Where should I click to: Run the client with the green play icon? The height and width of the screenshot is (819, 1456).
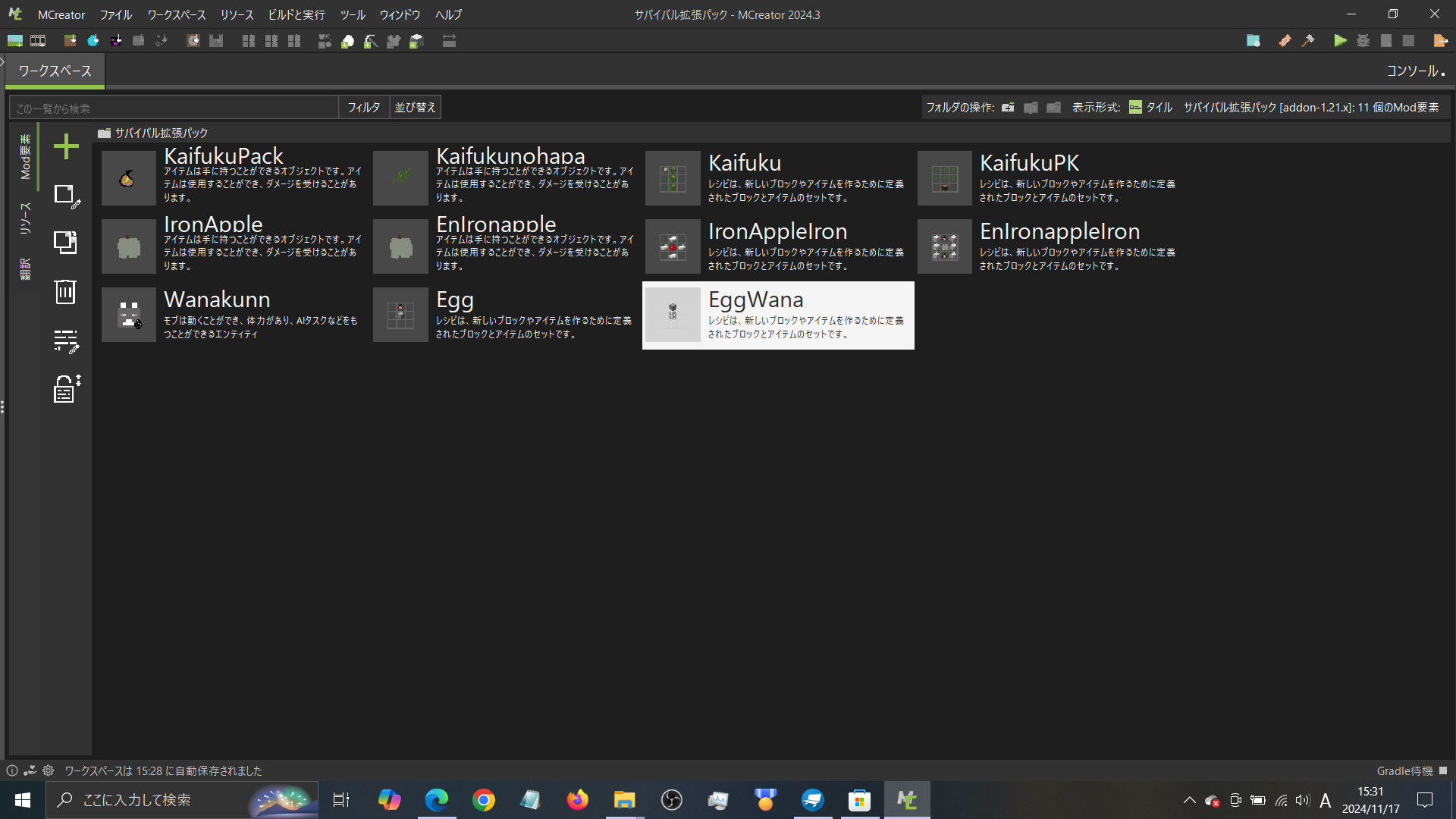tap(1341, 41)
